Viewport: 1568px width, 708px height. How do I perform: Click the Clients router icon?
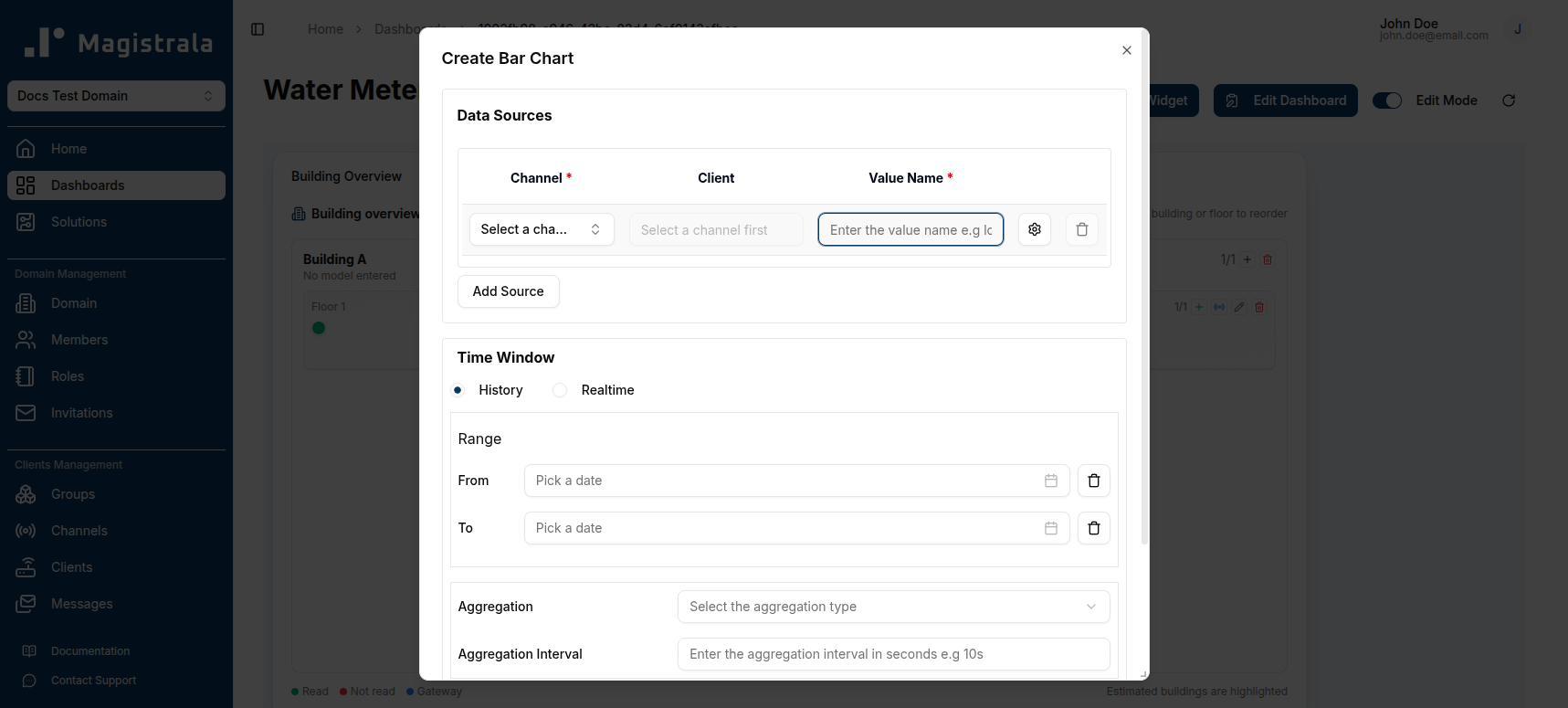click(x=26, y=567)
